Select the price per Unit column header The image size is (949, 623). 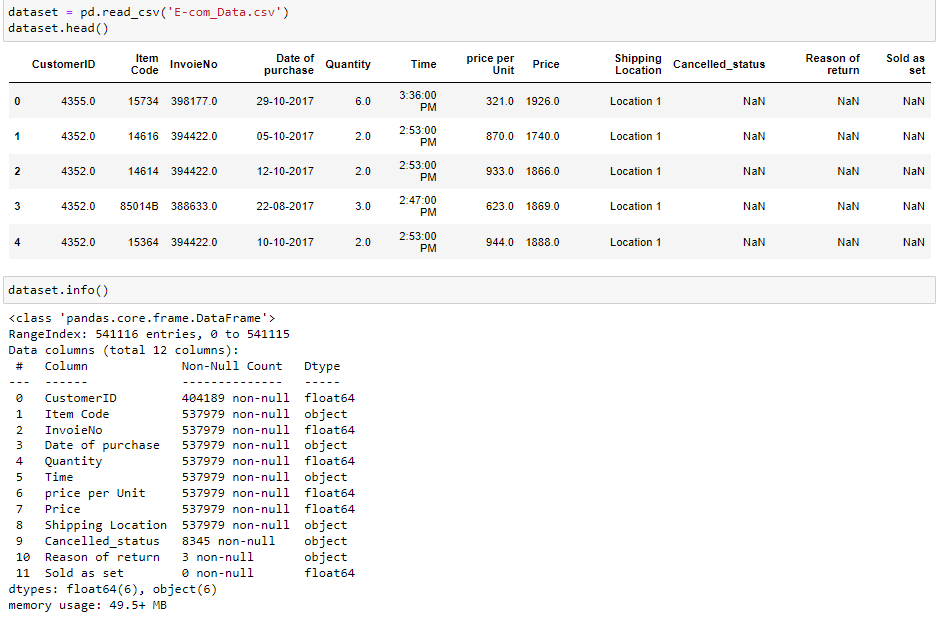coord(490,64)
